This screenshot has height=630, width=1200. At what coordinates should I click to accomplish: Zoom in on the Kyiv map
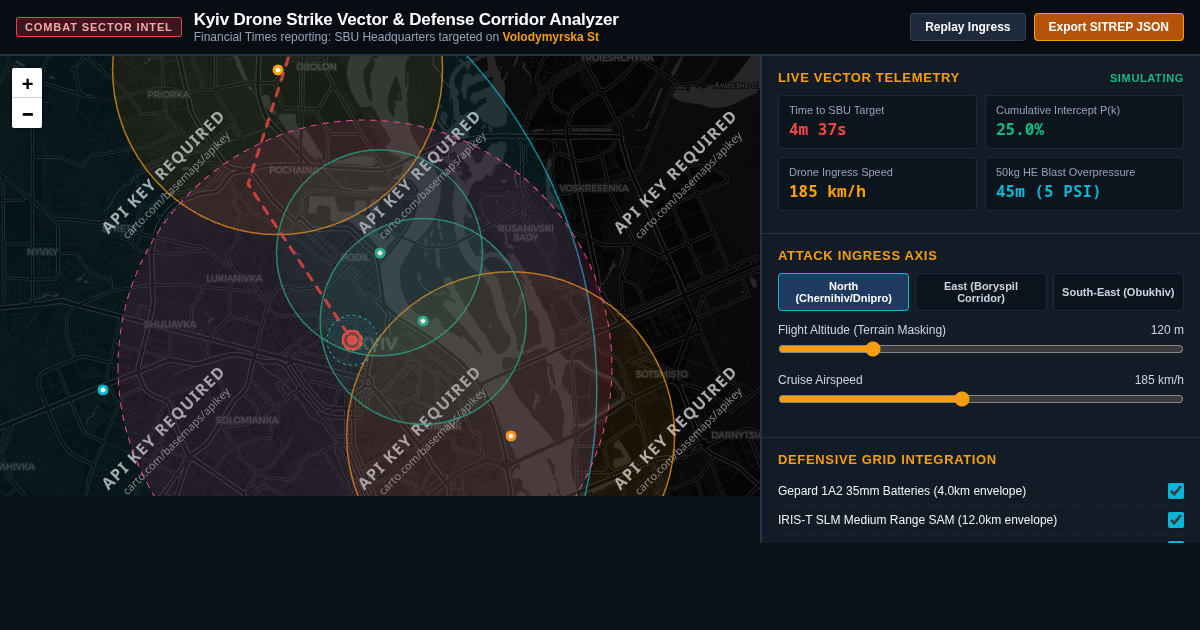click(x=27, y=83)
